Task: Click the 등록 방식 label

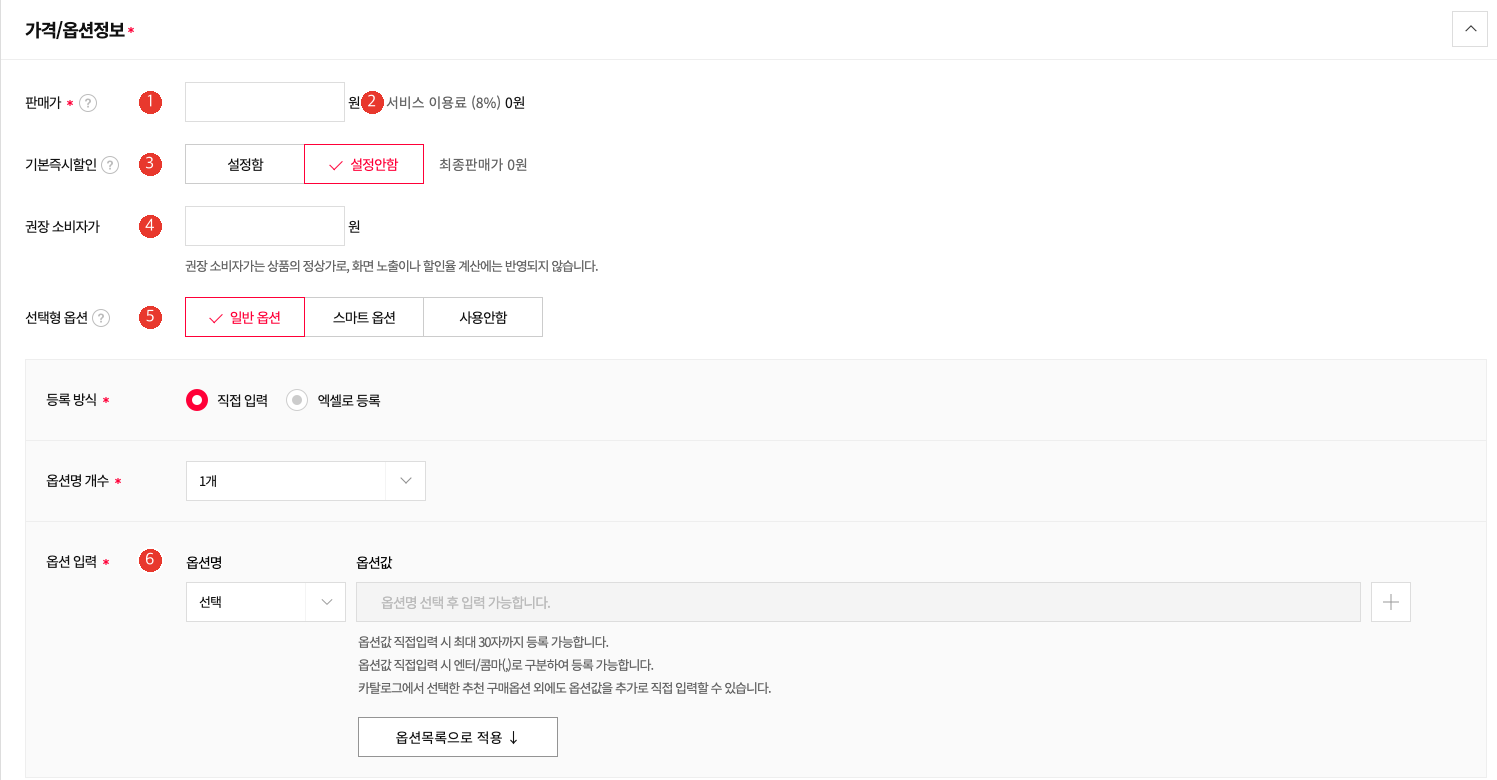Action: point(71,400)
